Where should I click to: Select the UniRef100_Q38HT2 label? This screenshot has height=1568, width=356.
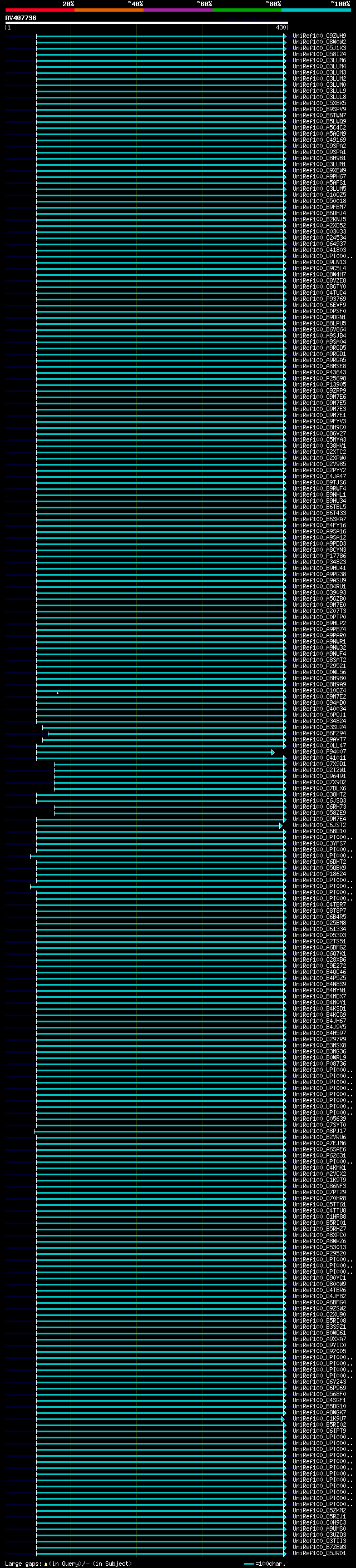pyautogui.click(x=319, y=795)
